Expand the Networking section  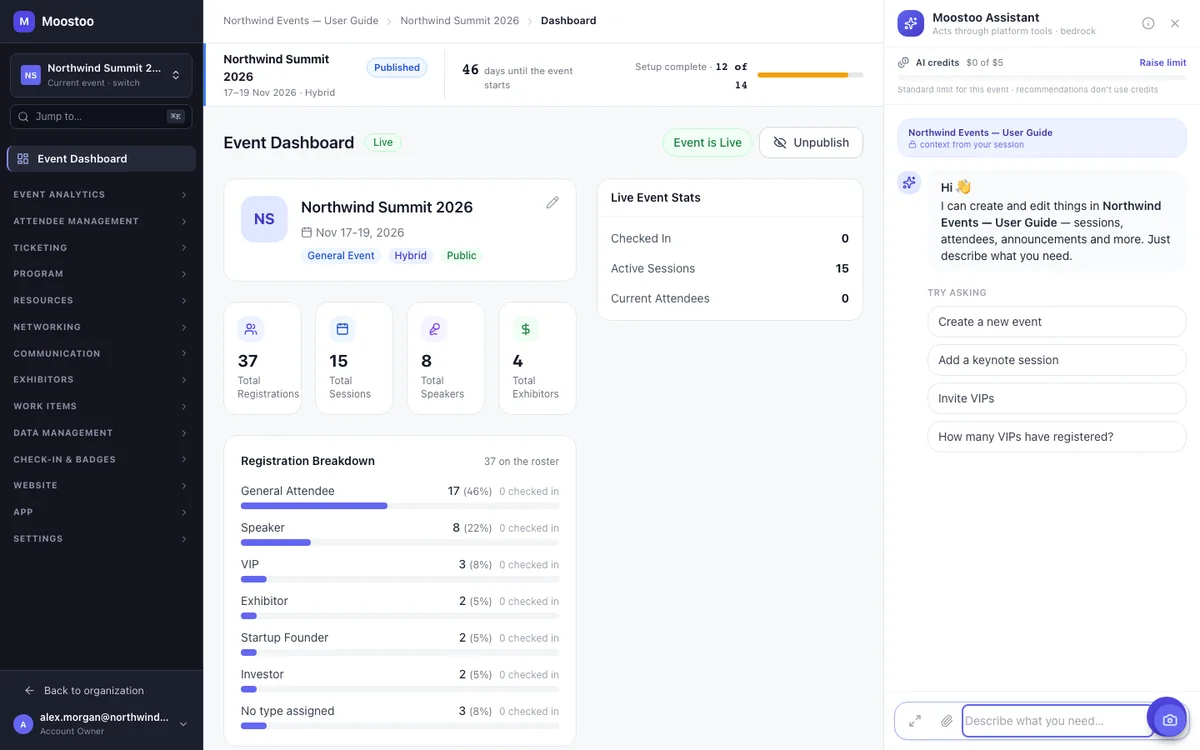click(101, 327)
